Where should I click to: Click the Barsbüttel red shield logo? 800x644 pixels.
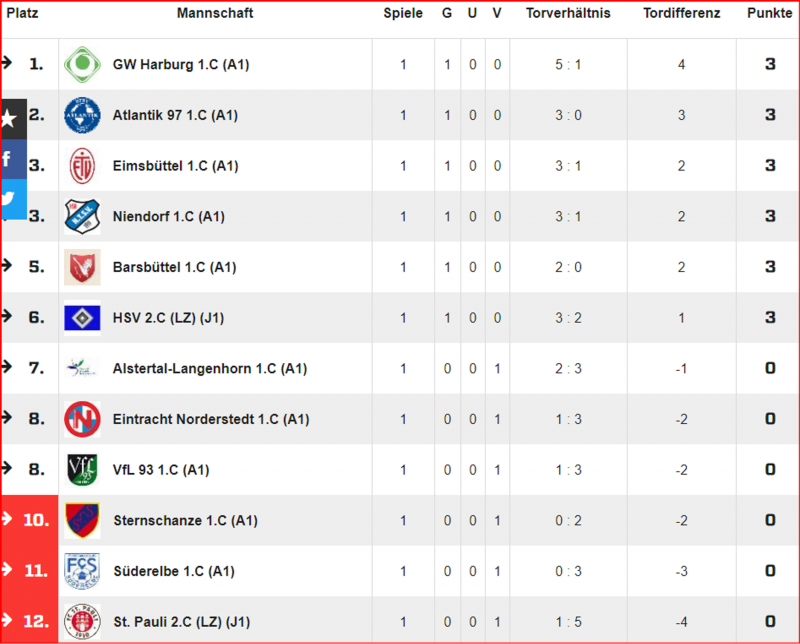82,267
